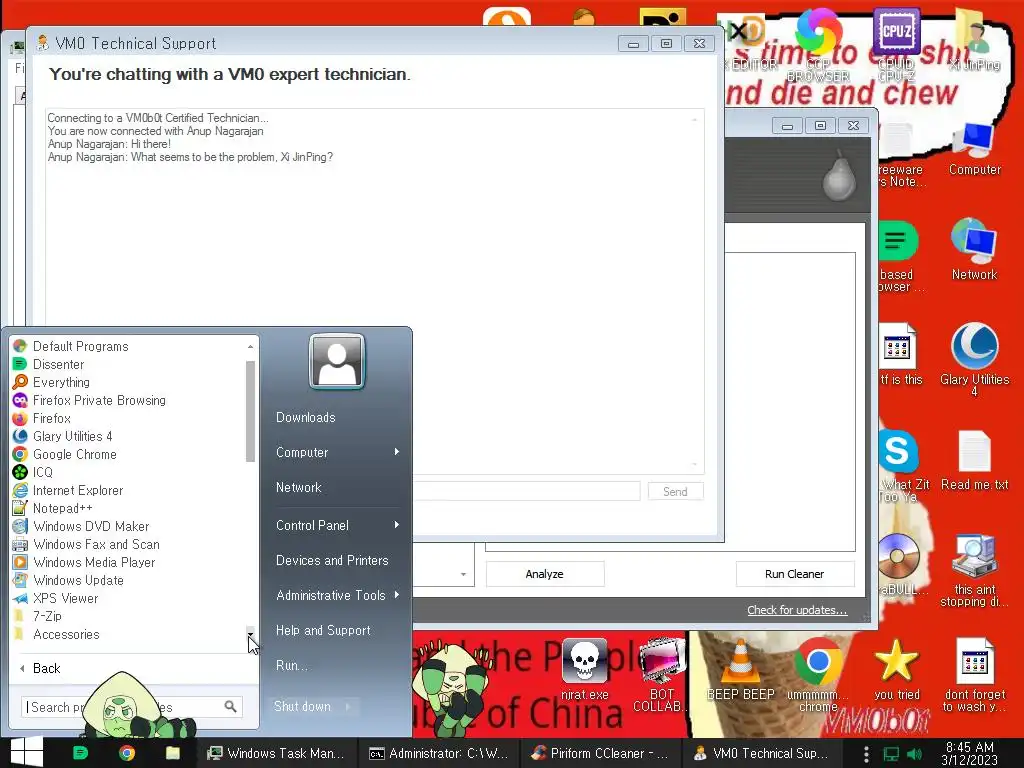The height and width of the screenshot is (768, 1024).
Task: Click Run Cleaner in CCleaner
Action: [794, 574]
